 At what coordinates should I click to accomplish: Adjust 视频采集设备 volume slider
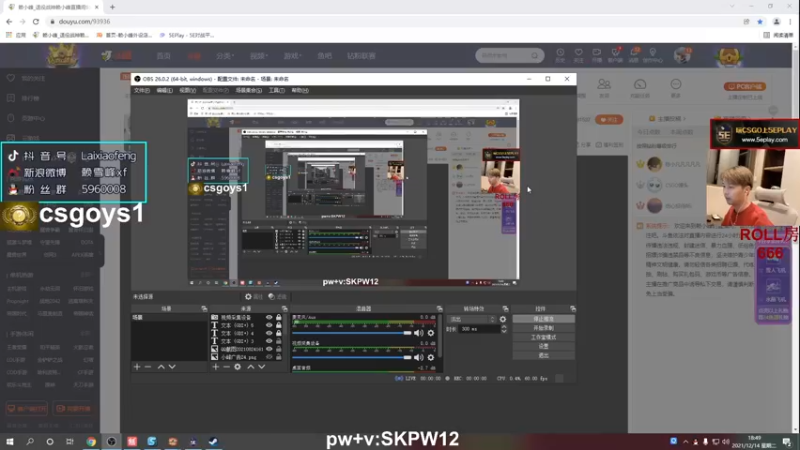352,358
